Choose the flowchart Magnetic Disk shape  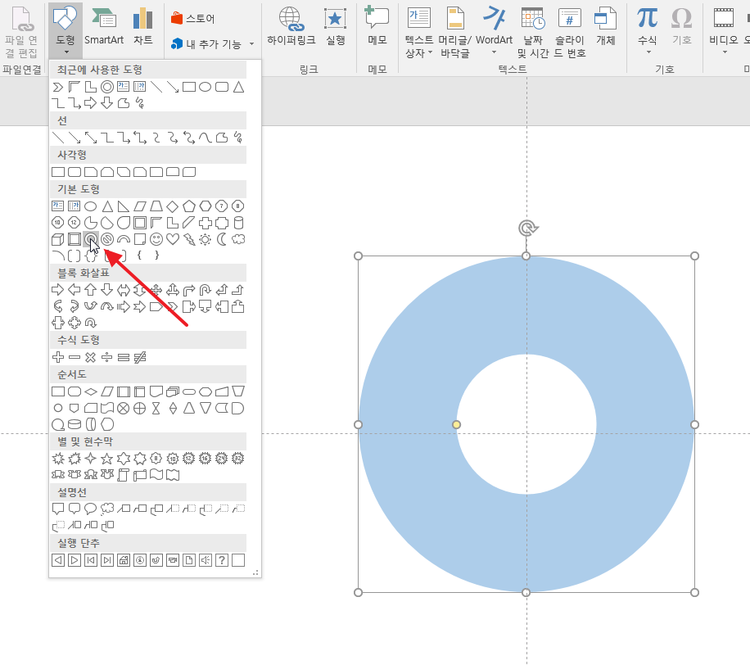pyautogui.click(x=74, y=424)
